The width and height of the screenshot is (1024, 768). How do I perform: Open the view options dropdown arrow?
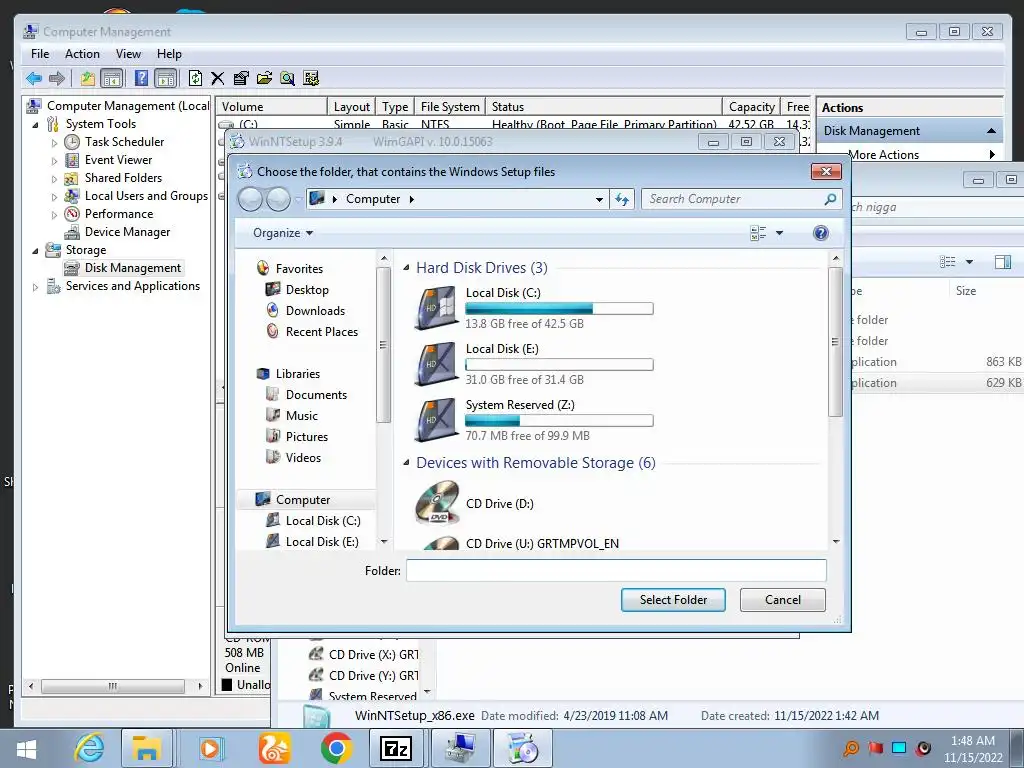(x=779, y=233)
